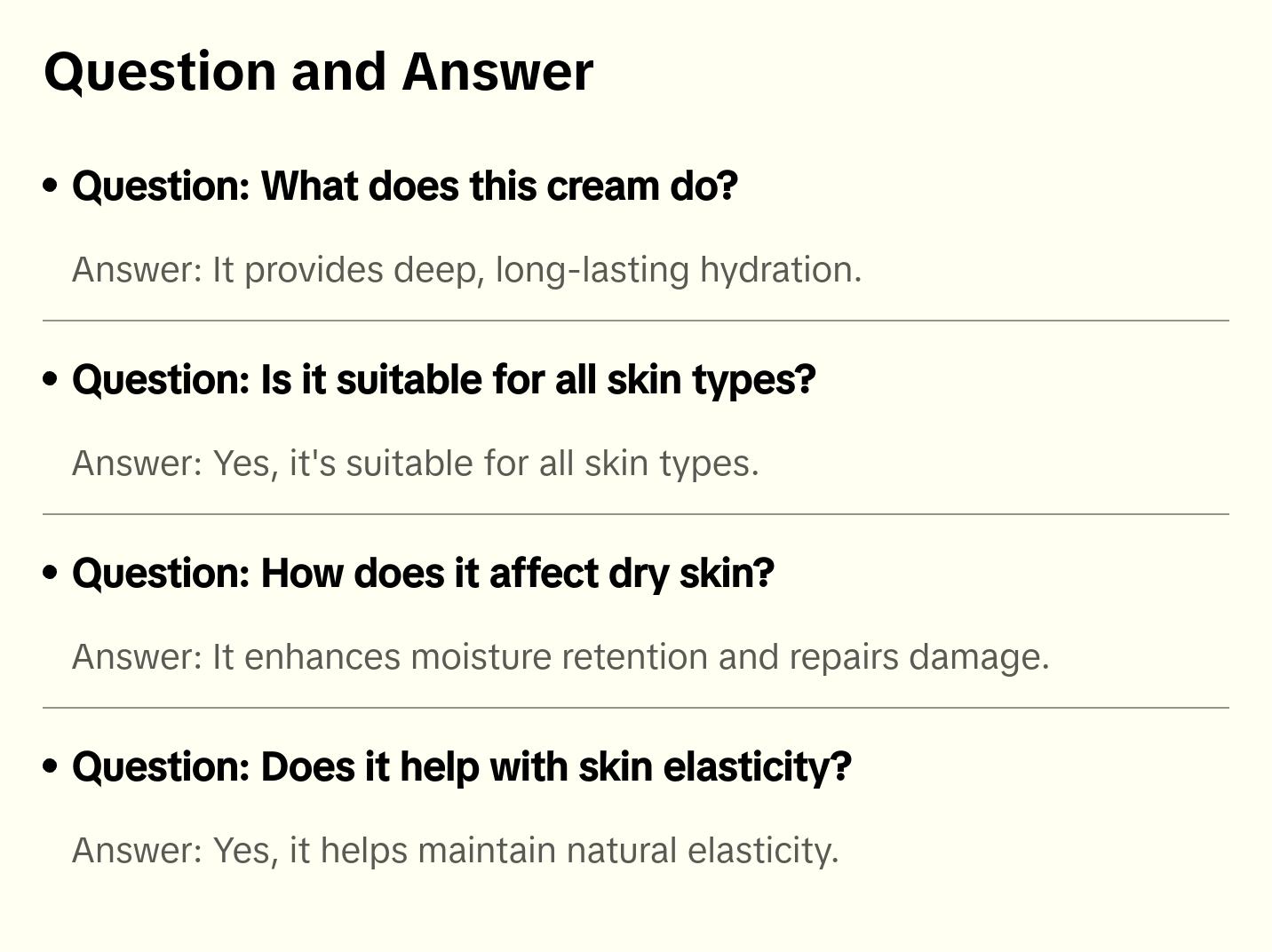The image size is (1272, 952).
Task: Click the bullet next to the dry skin question
Action: click(51, 573)
